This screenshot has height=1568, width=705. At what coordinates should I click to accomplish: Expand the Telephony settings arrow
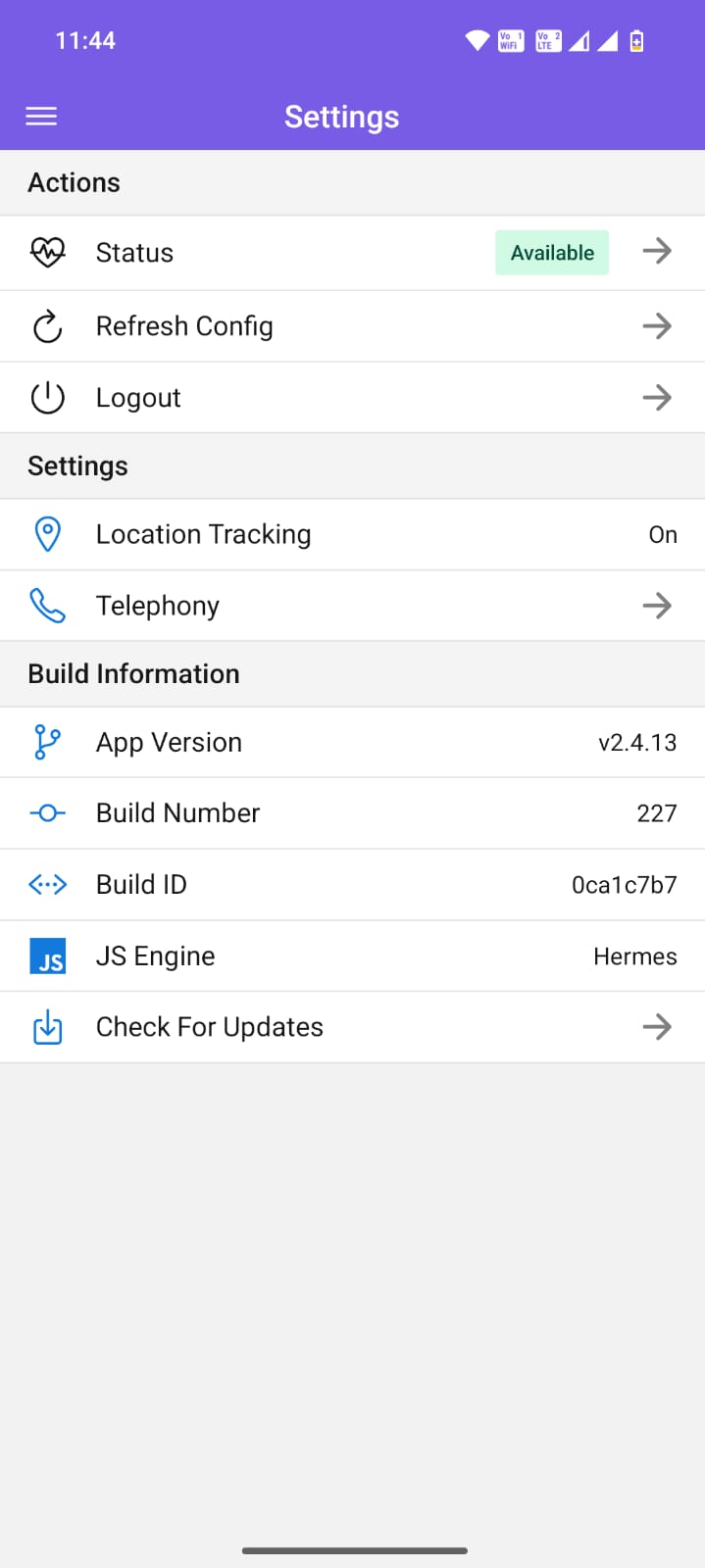[656, 605]
